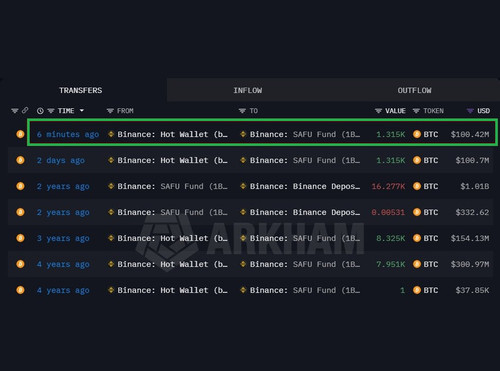Open the '2 years ago' link for 0.00531
The image size is (500, 371).
tap(63, 212)
